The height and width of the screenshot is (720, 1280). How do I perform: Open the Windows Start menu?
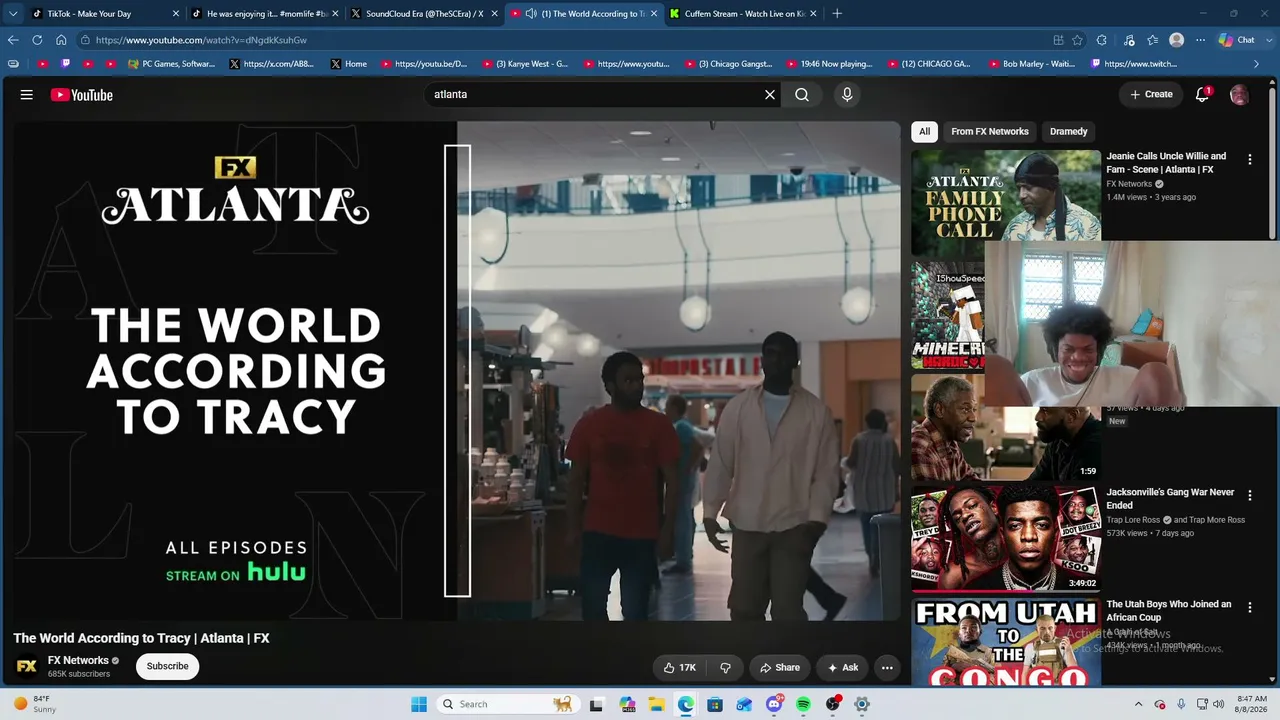tap(419, 704)
